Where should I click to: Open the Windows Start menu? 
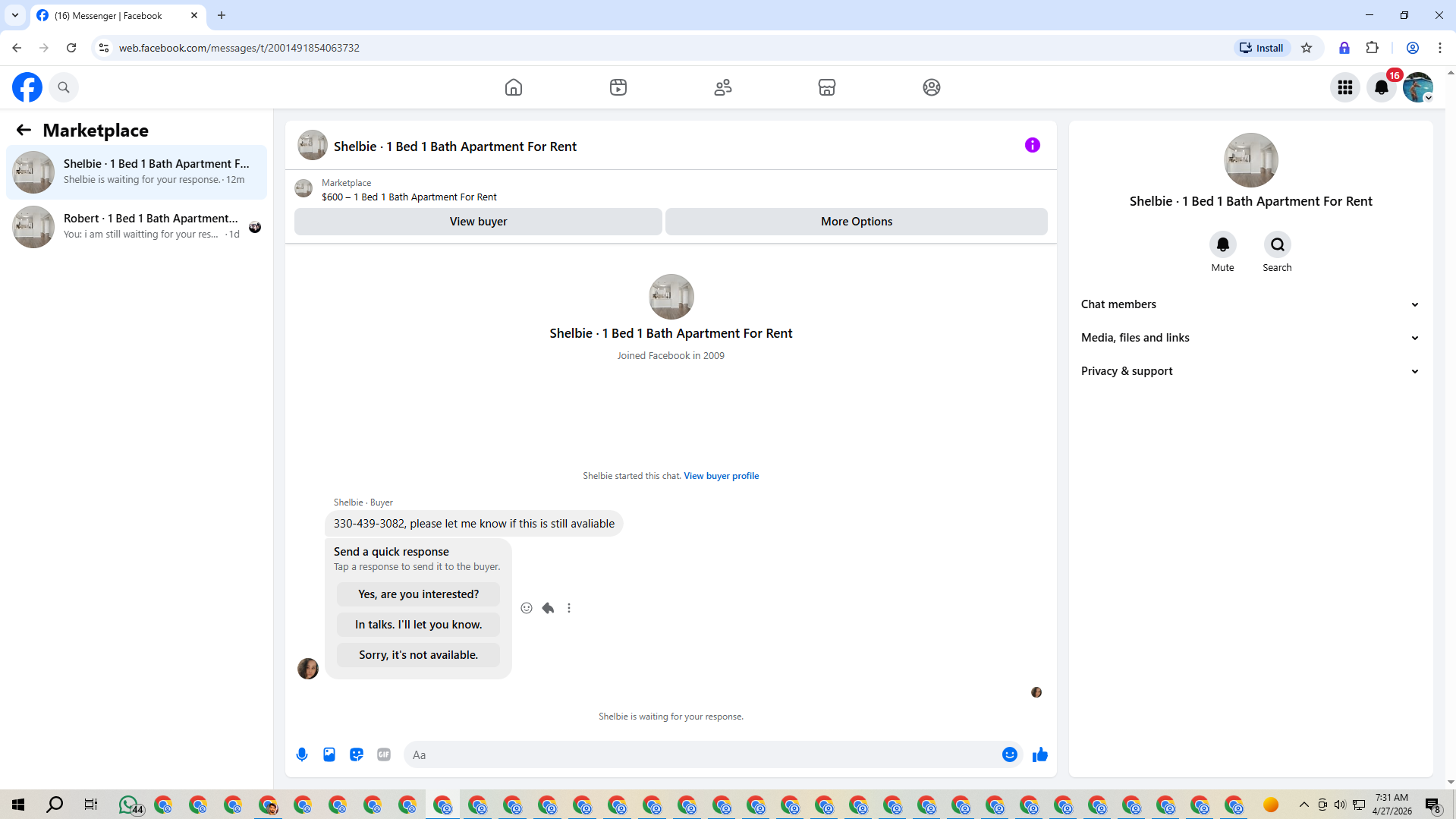[x=19, y=805]
